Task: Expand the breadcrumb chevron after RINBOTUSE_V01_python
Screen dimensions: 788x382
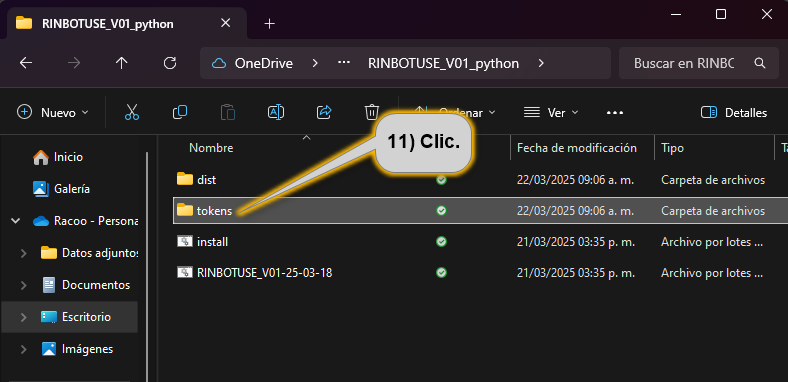Action: [x=541, y=63]
